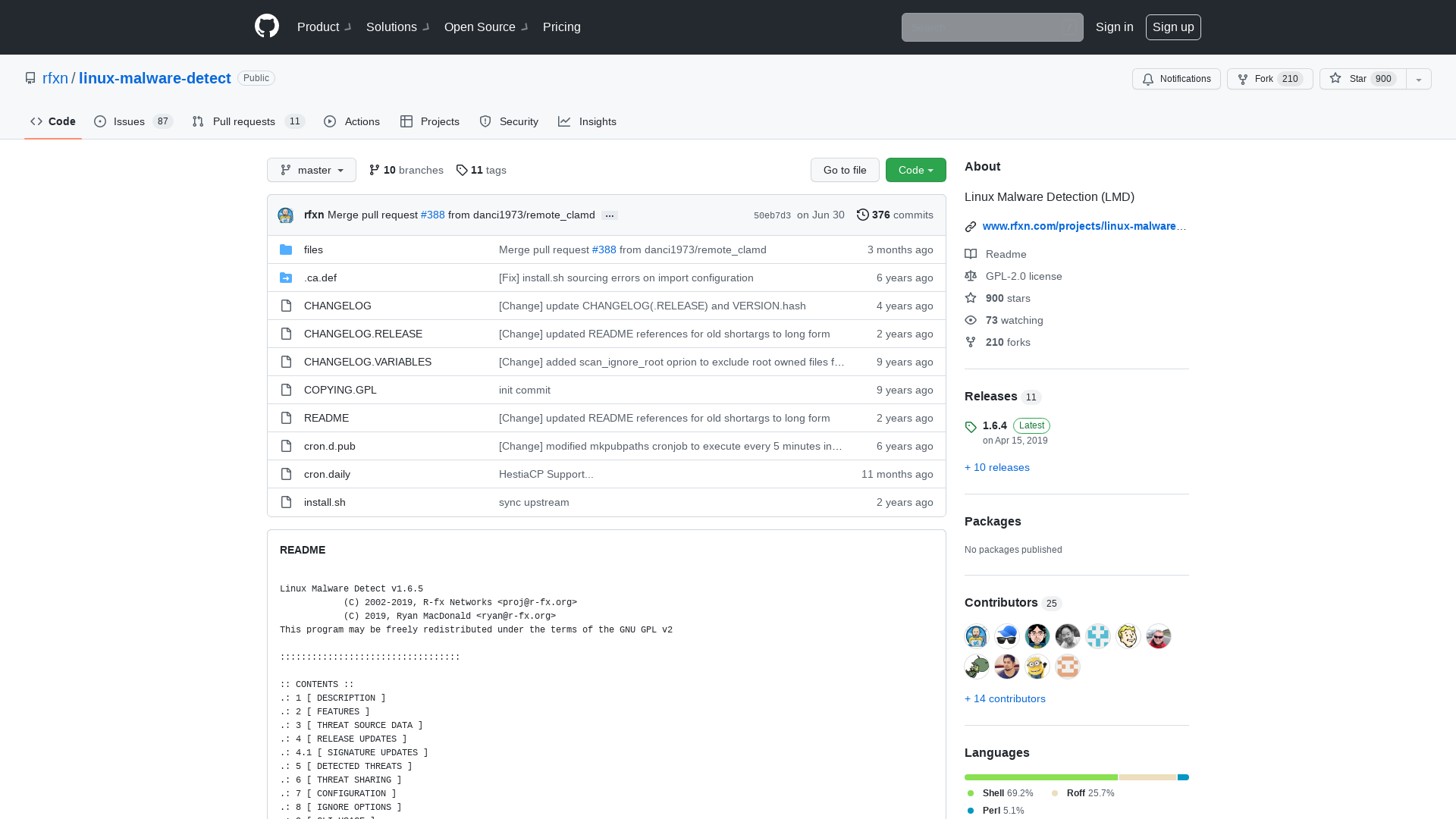The image size is (1456, 819).
Task: Open the Security shield tab icon
Action: click(485, 121)
